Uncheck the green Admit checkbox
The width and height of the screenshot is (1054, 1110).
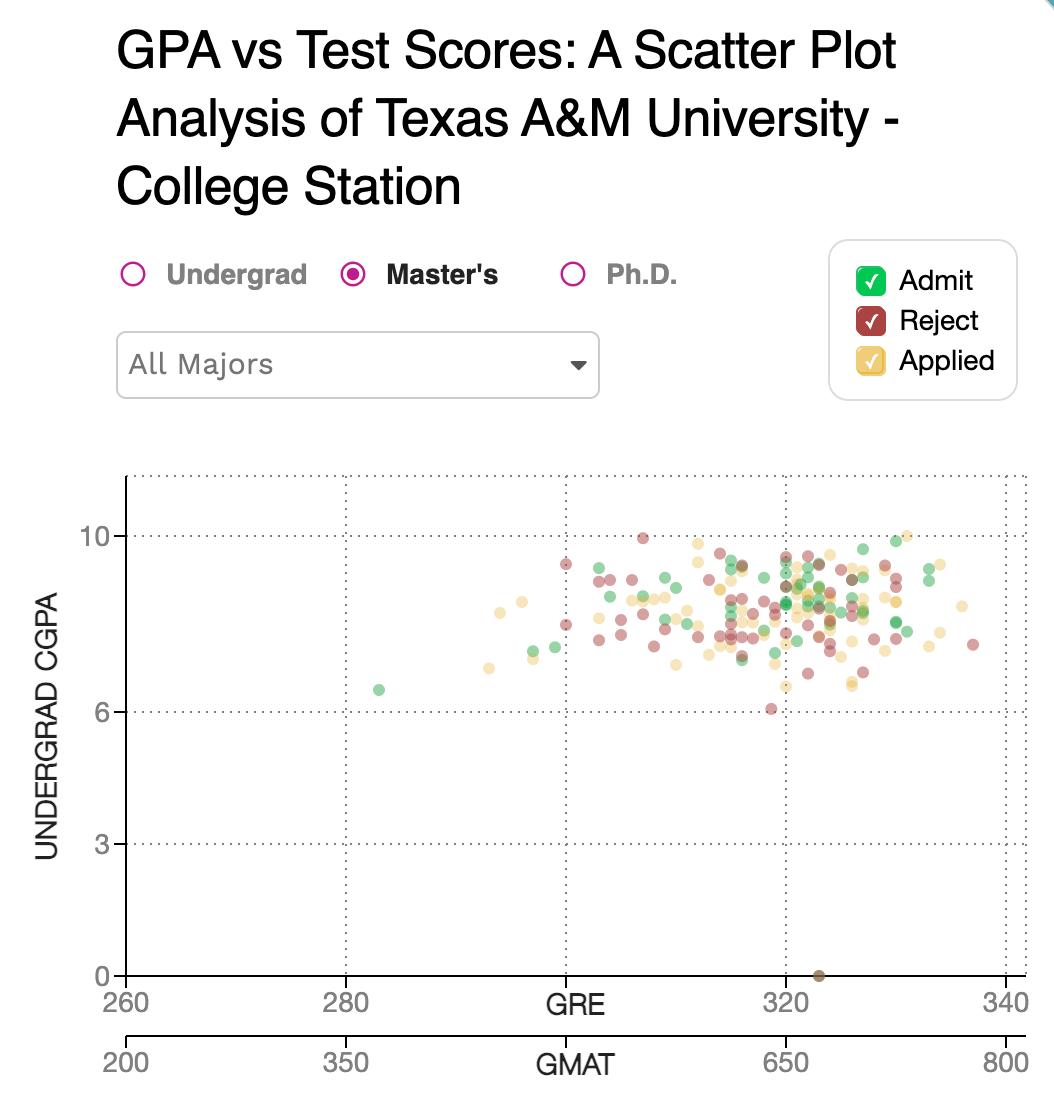[x=872, y=281]
